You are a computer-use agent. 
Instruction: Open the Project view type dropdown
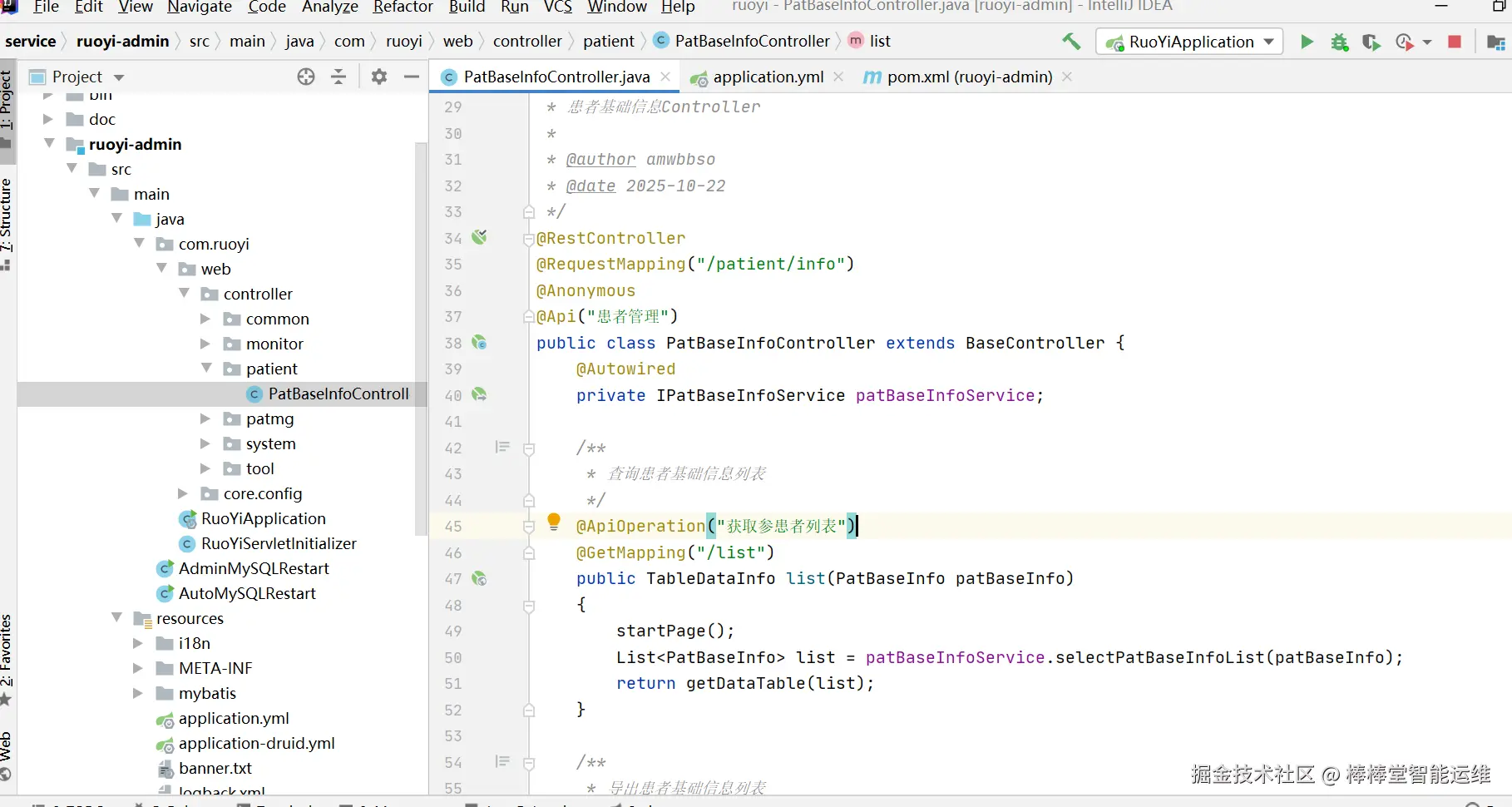[119, 77]
